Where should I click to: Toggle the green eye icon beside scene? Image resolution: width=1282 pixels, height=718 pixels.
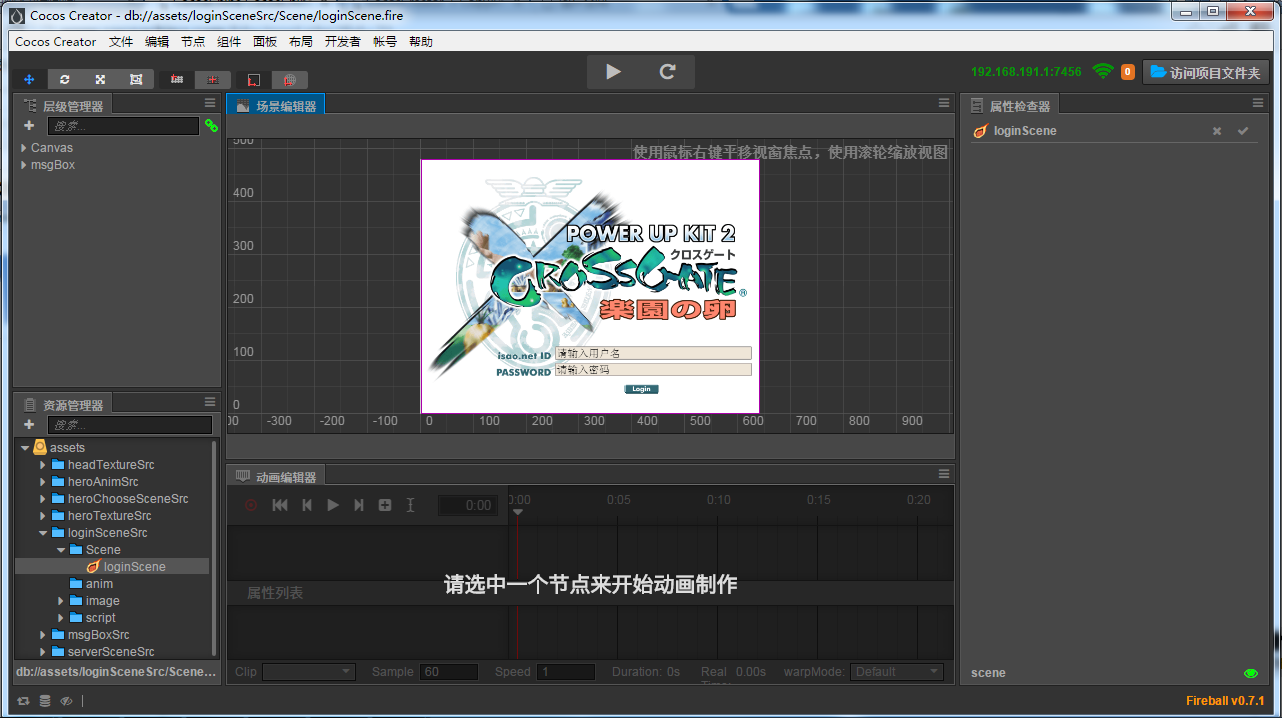[1250, 673]
